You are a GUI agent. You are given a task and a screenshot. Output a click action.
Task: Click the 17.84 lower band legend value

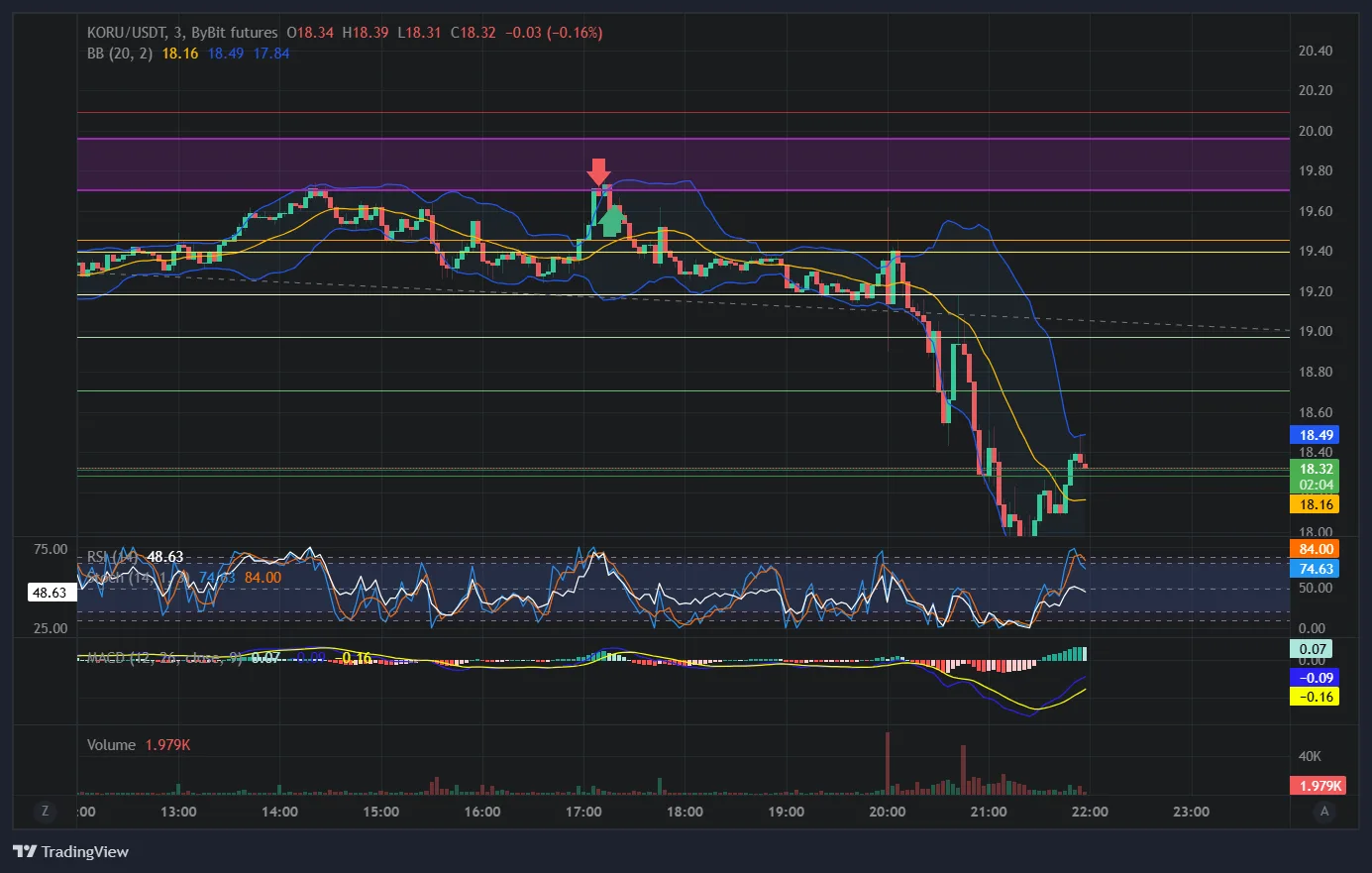(x=271, y=54)
